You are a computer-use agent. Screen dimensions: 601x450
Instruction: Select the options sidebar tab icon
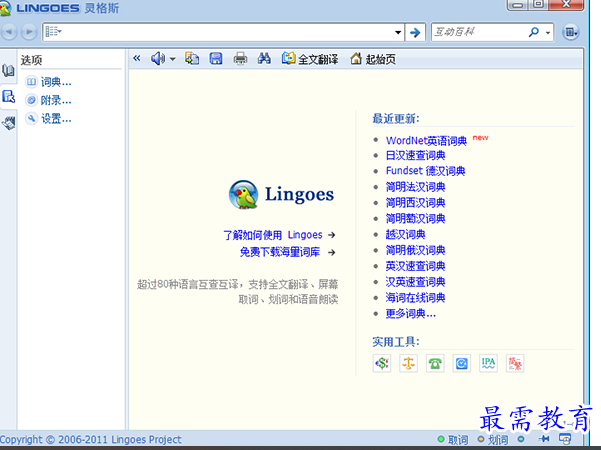8,97
